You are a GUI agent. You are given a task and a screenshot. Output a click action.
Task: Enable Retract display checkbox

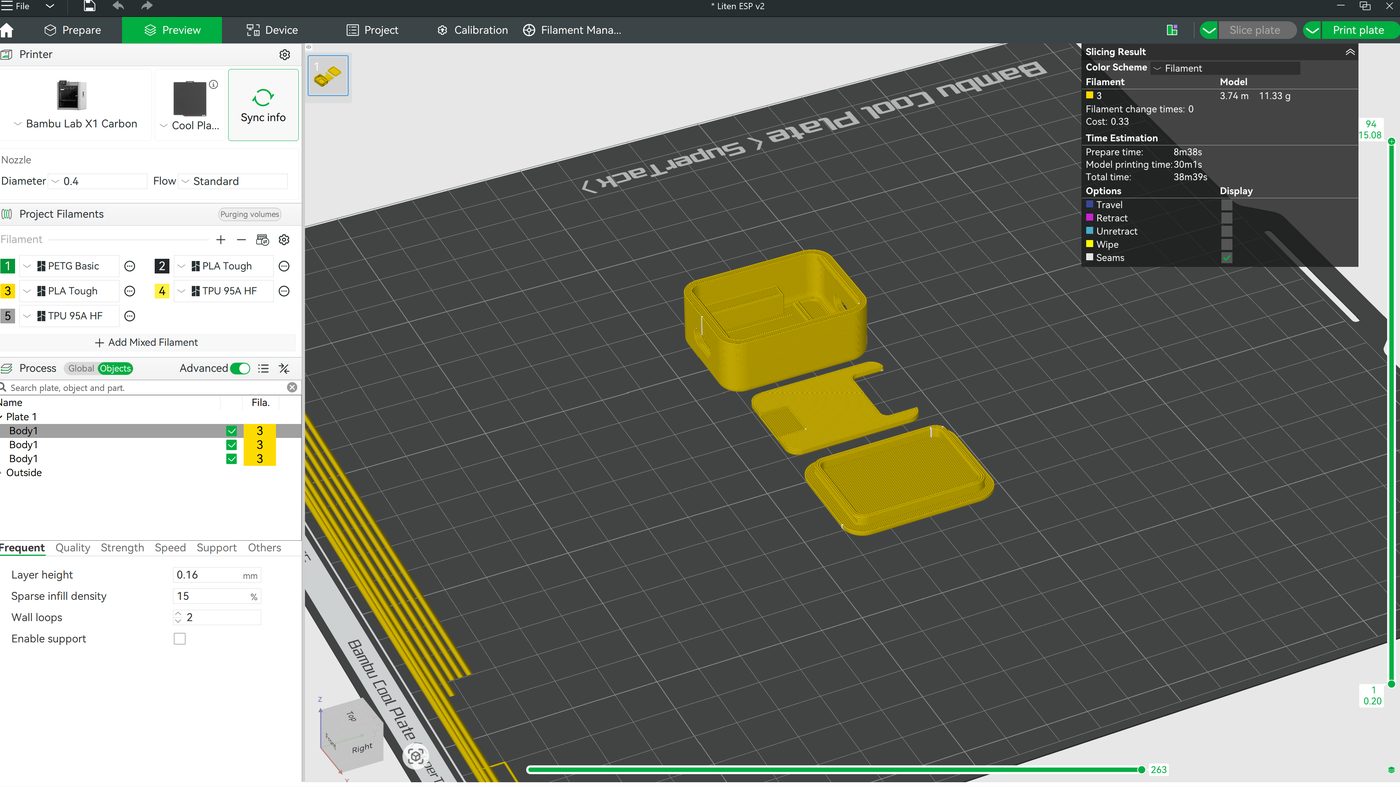1227,218
